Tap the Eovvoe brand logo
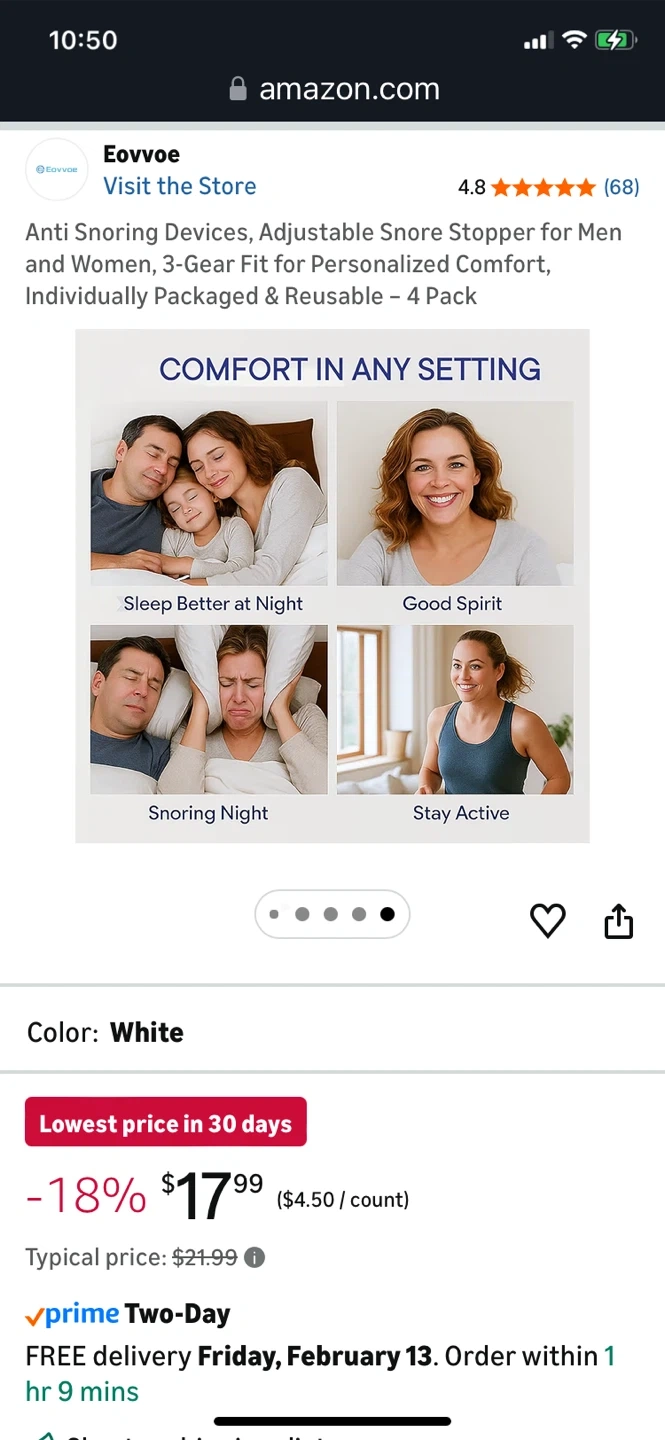The width and height of the screenshot is (665, 1440). (56, 169)
